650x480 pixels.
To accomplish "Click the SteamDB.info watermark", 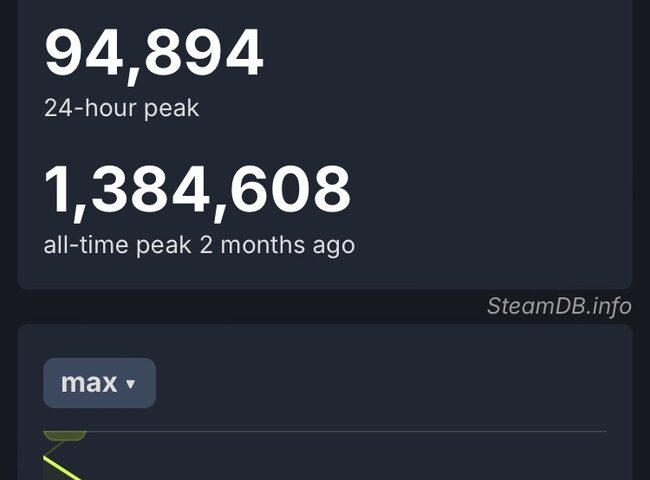I will (x=559, y=306).
